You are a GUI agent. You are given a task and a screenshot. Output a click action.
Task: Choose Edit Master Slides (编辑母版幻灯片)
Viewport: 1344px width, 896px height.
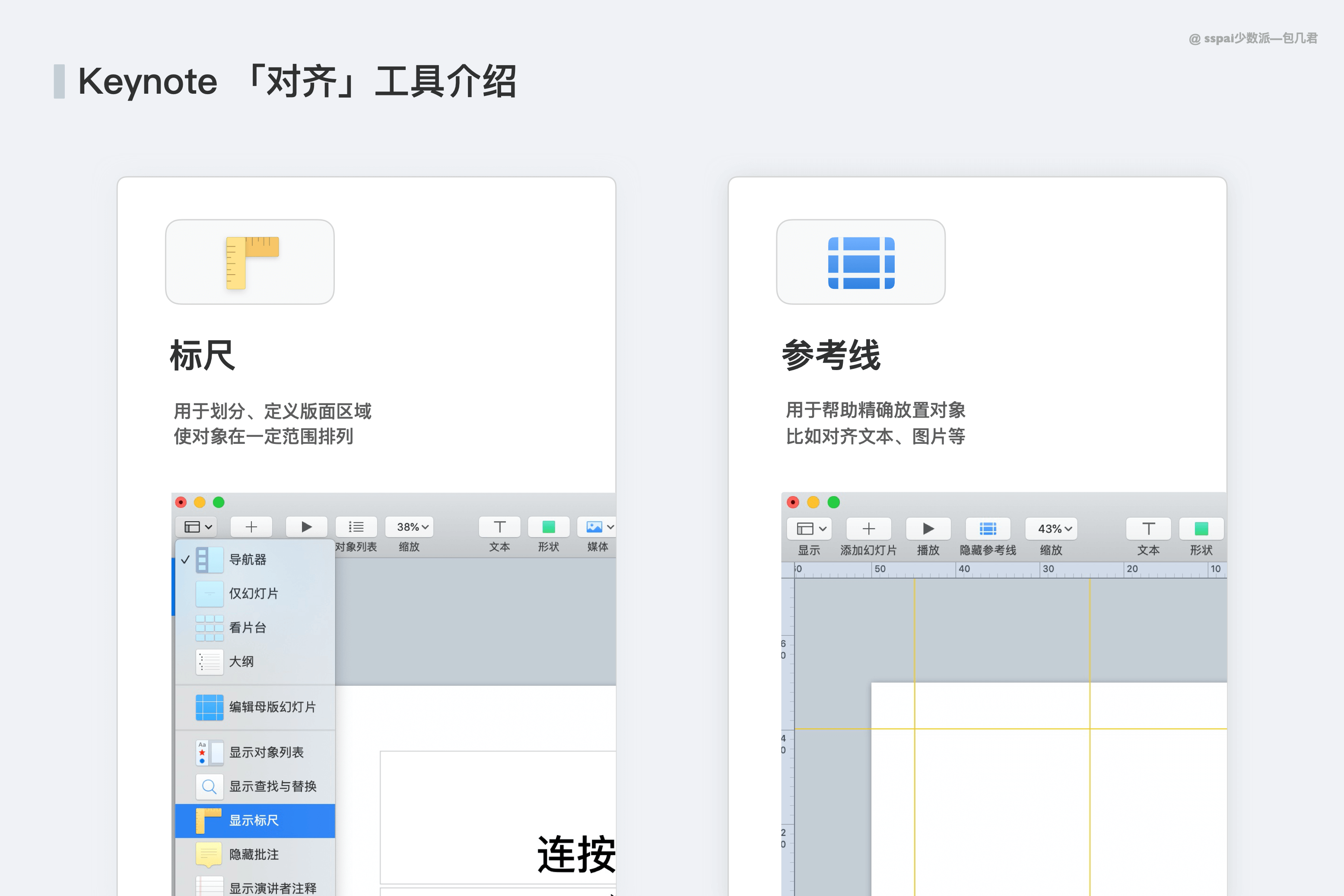[x=272, y=707]
